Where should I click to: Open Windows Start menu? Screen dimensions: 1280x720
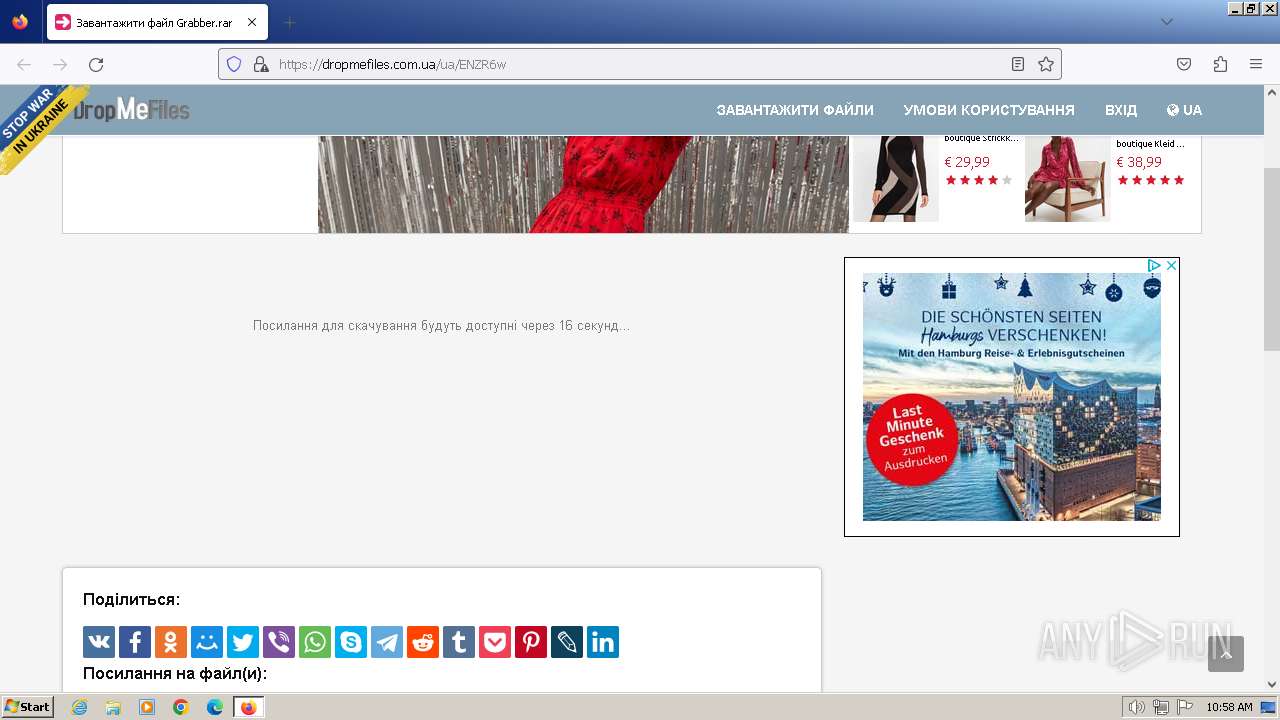coord(27,706)
